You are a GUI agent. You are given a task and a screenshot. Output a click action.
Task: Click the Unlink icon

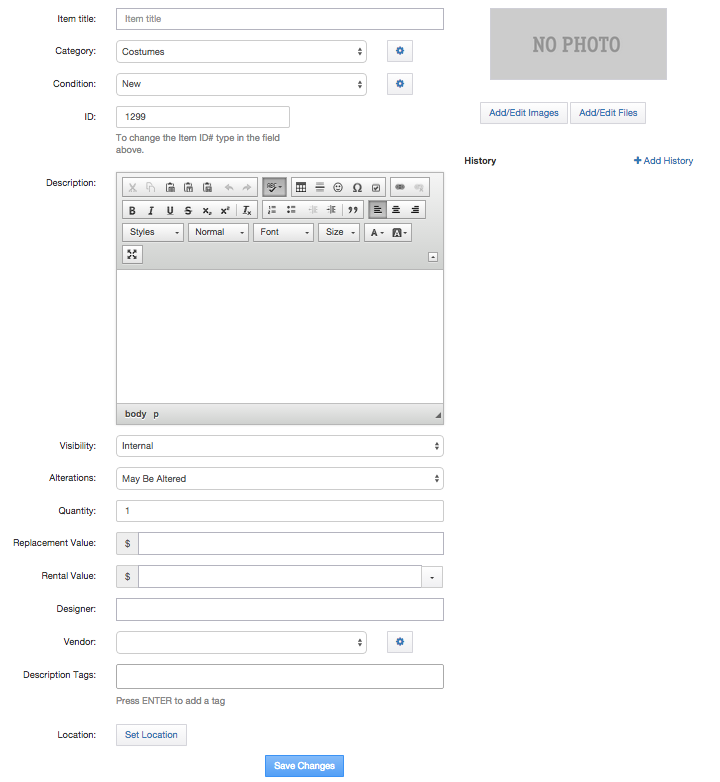[419, 188]
